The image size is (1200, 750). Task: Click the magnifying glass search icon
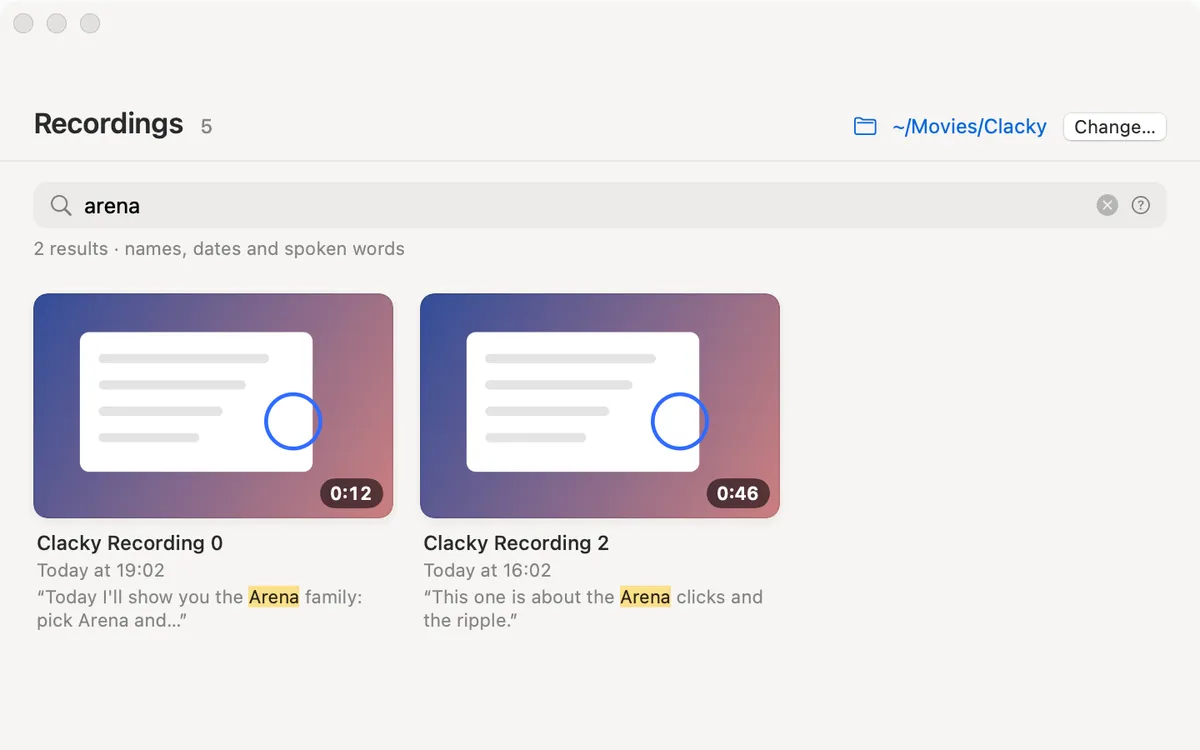point(61,205)
